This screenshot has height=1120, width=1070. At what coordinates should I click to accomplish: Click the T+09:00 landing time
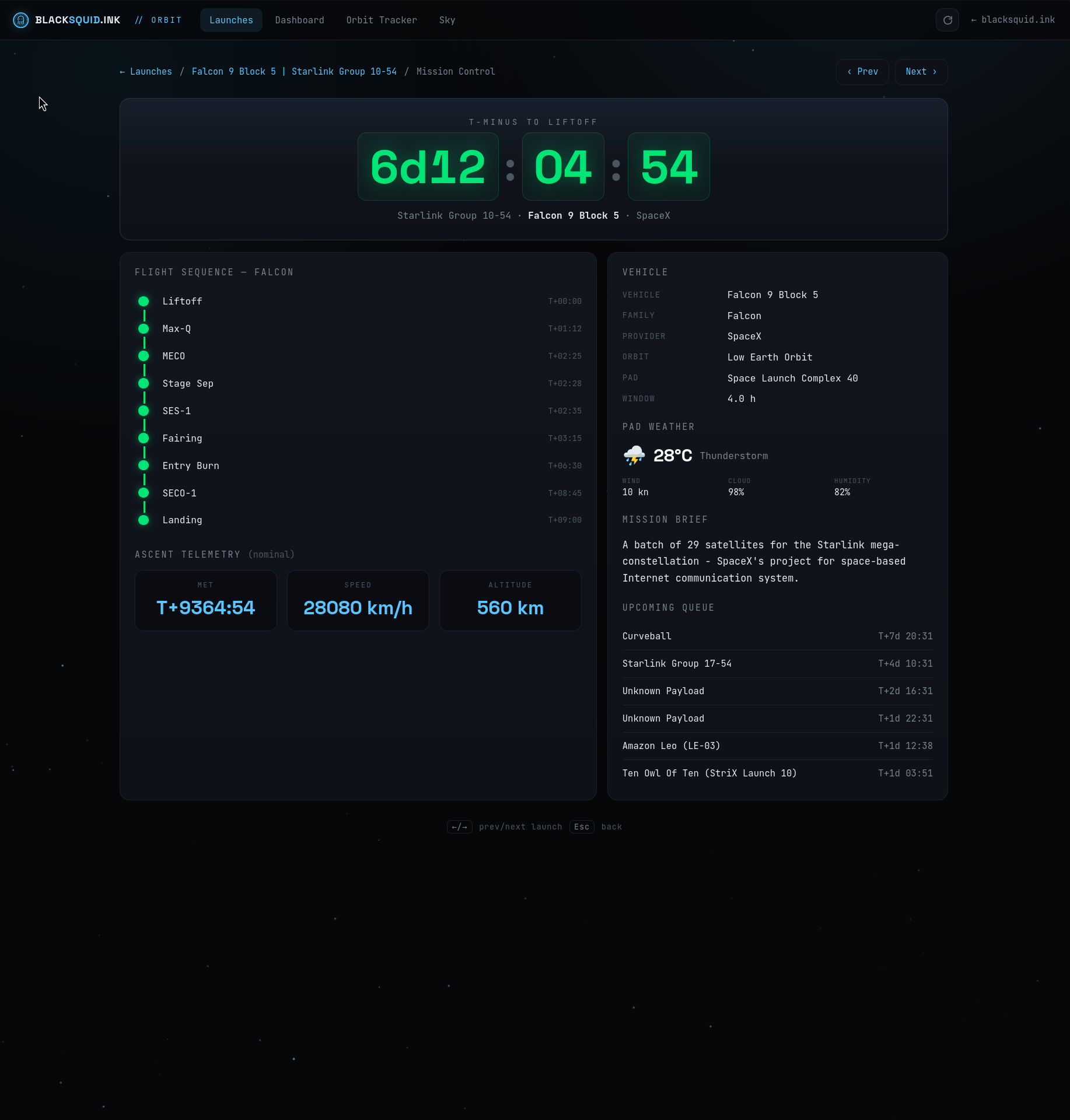(x=565, y=520)
